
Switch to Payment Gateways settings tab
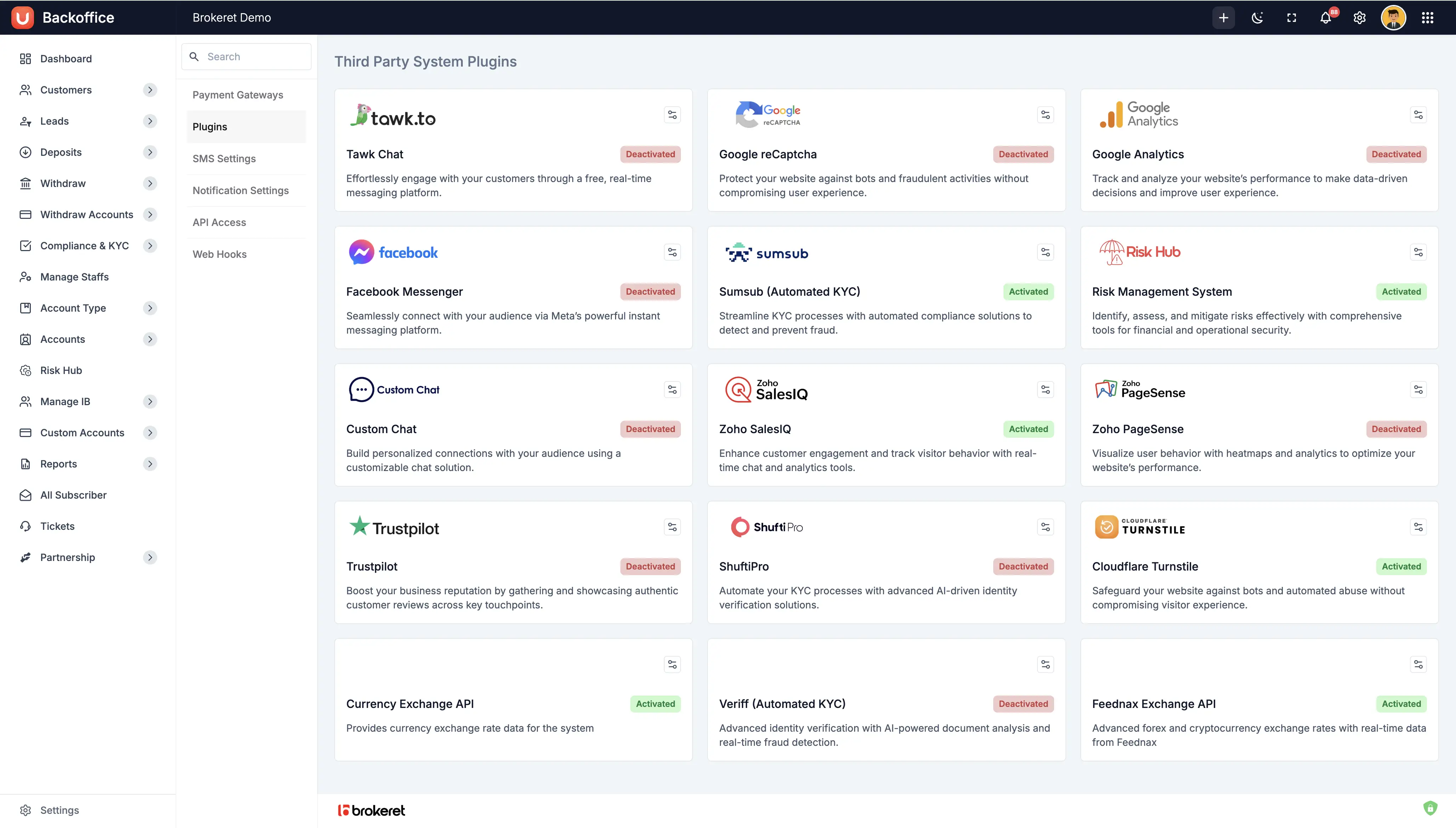tap(238, 95)
